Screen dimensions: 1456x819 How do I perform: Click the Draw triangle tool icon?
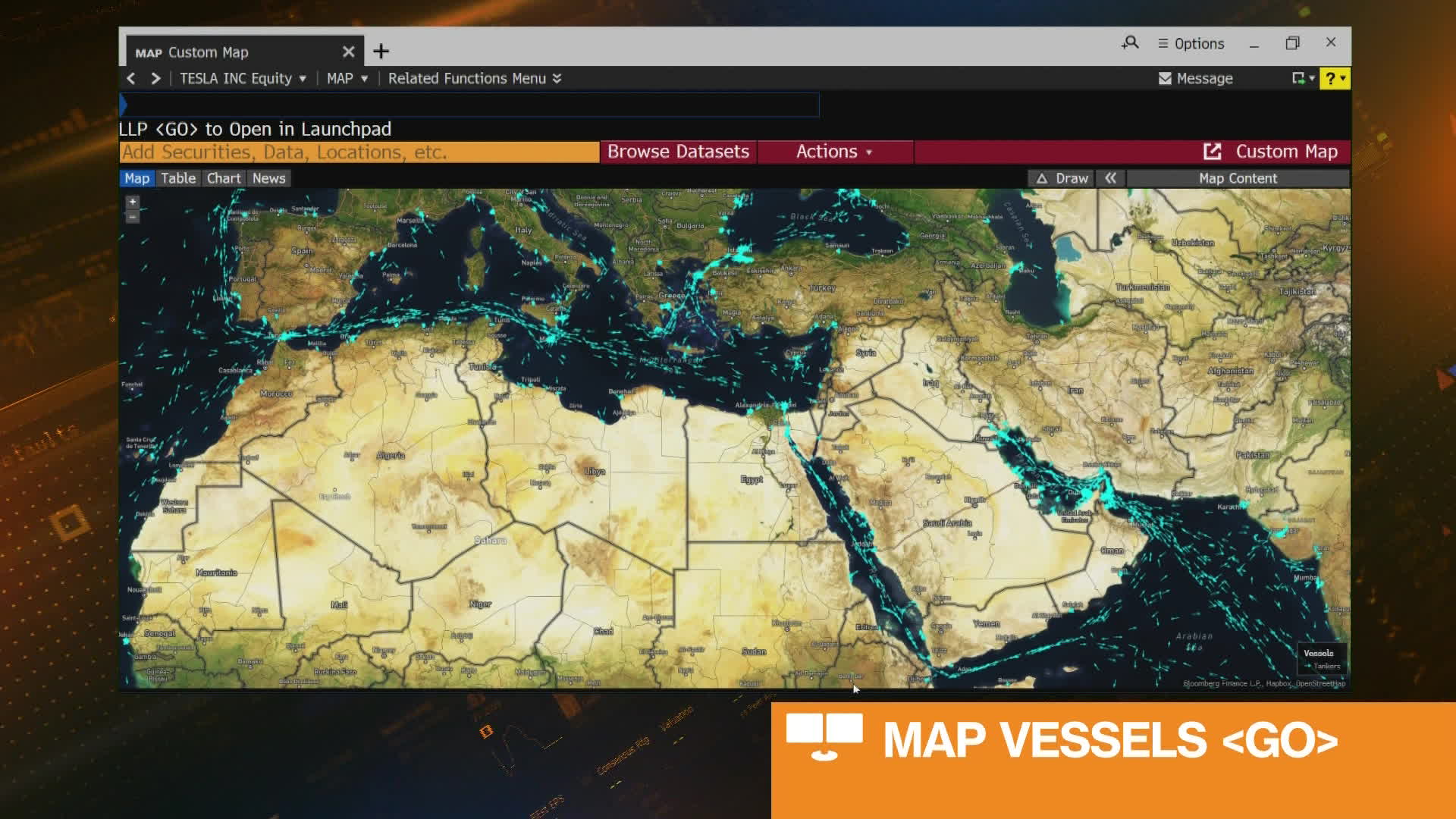pos(1043,177)
